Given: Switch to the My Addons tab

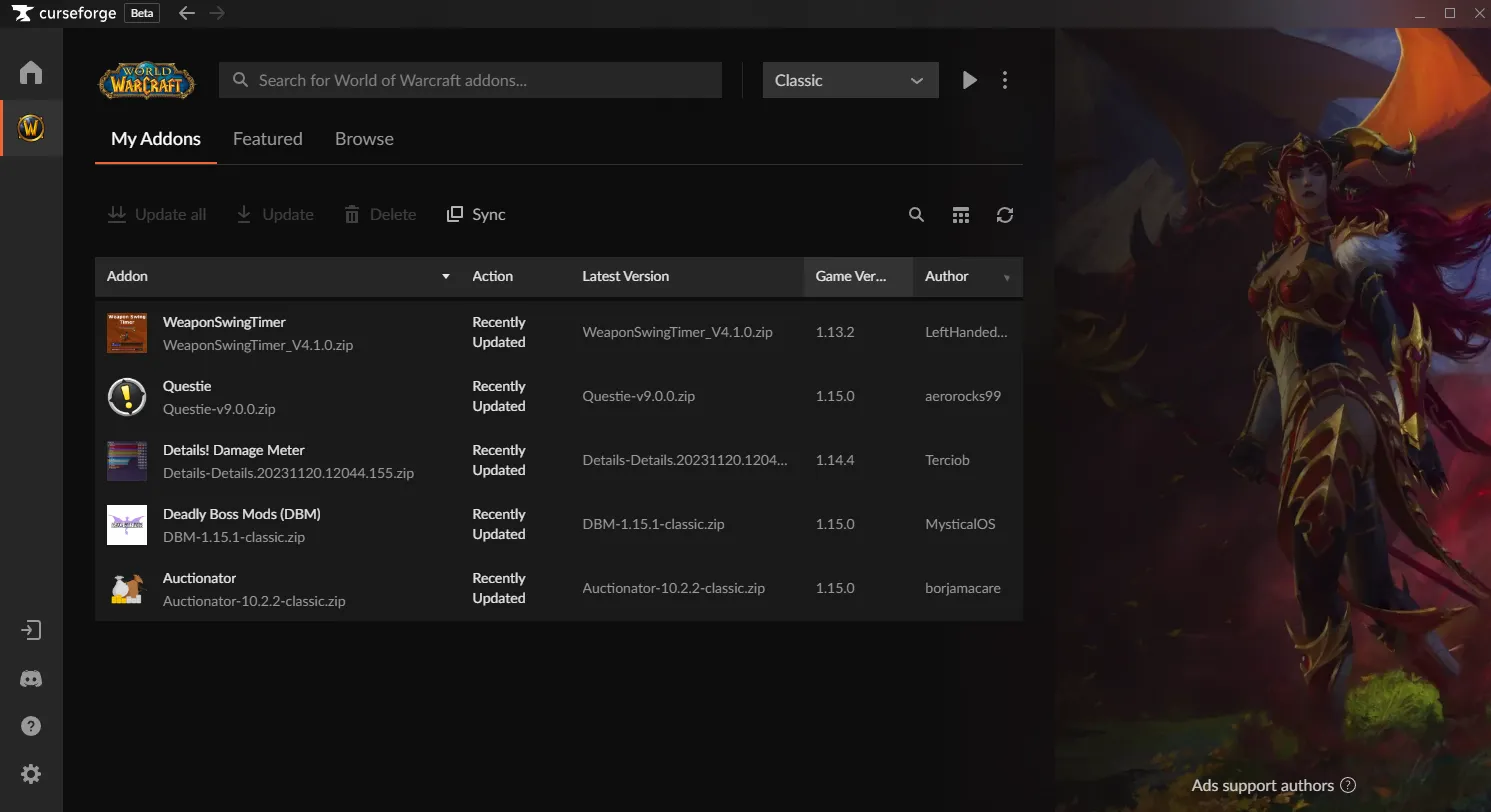Looking at the screenshot, I should [156, 139].
